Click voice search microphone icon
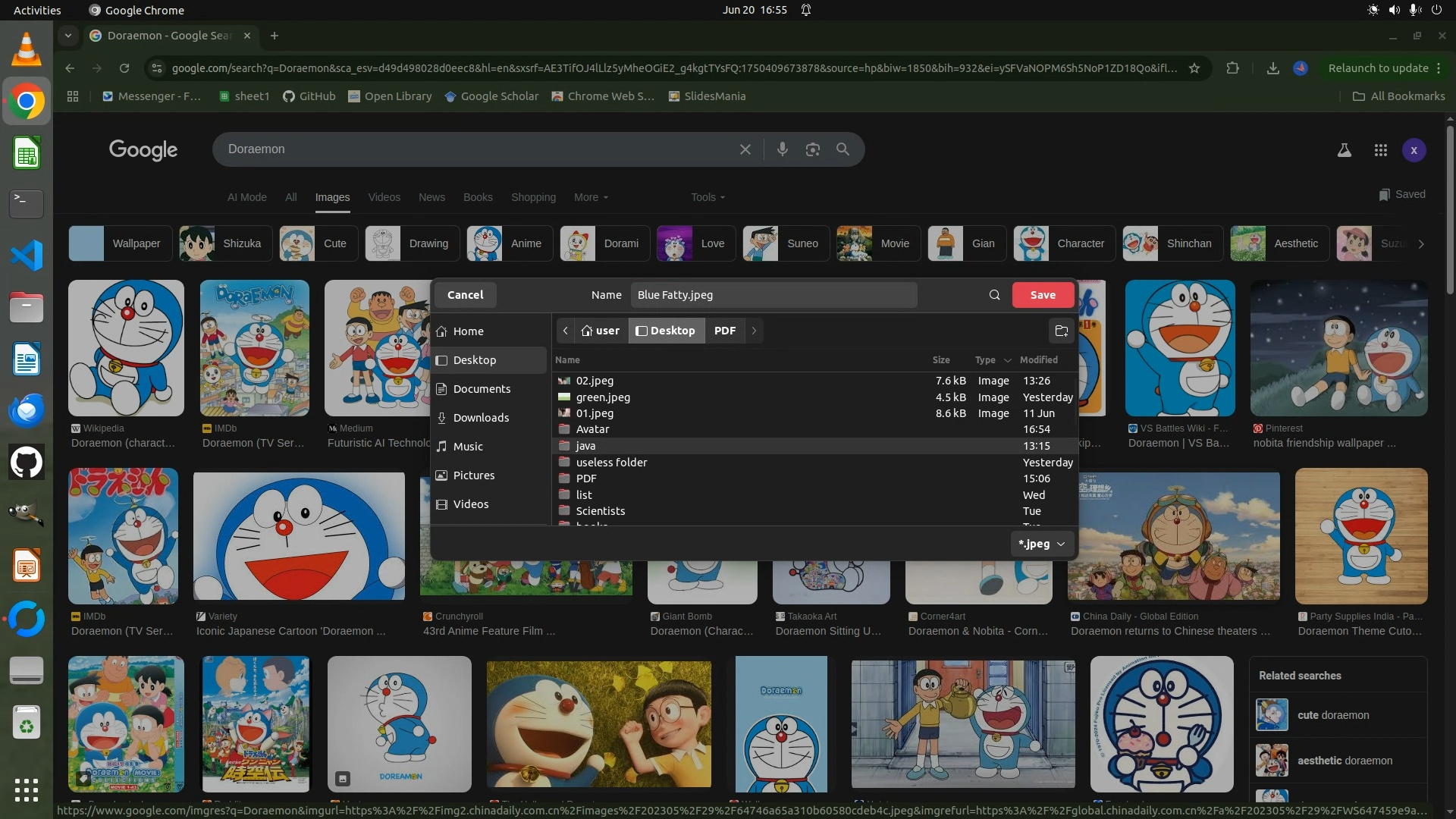The height and width of the screenshot is (819, 1456). [782, 149]
